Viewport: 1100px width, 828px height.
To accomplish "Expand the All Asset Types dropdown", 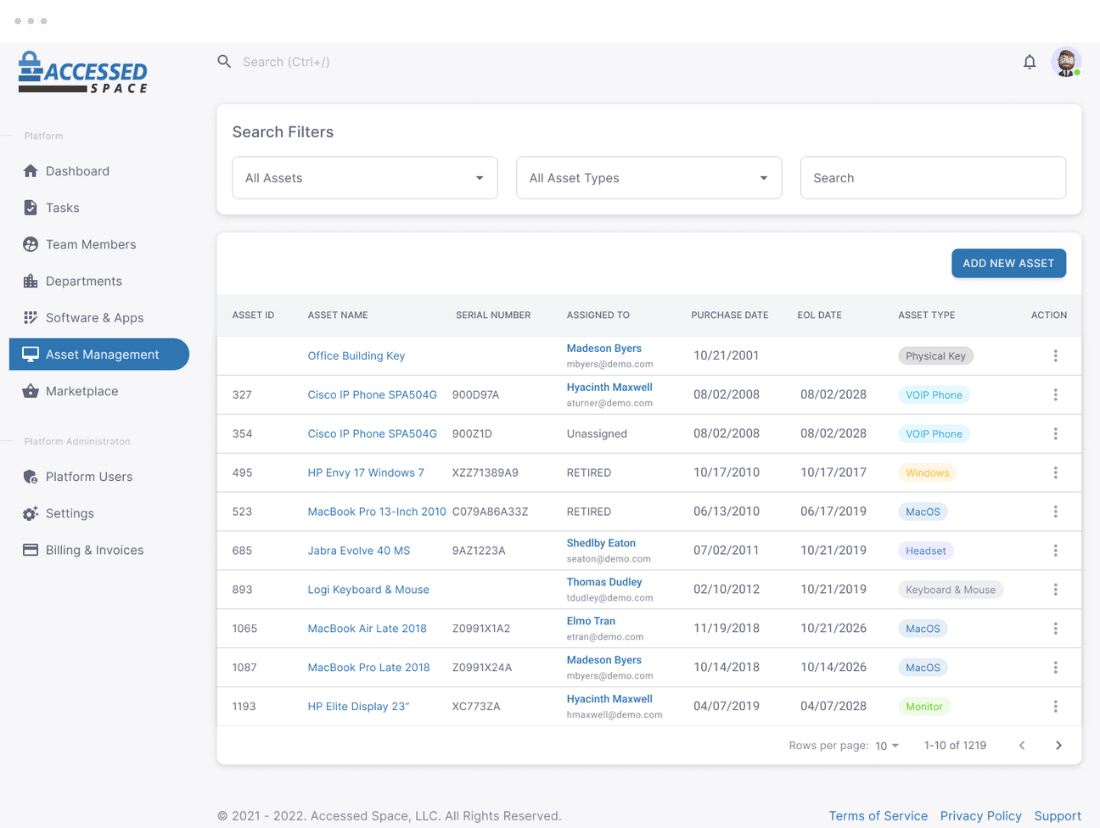I will [x=649, y=178].
